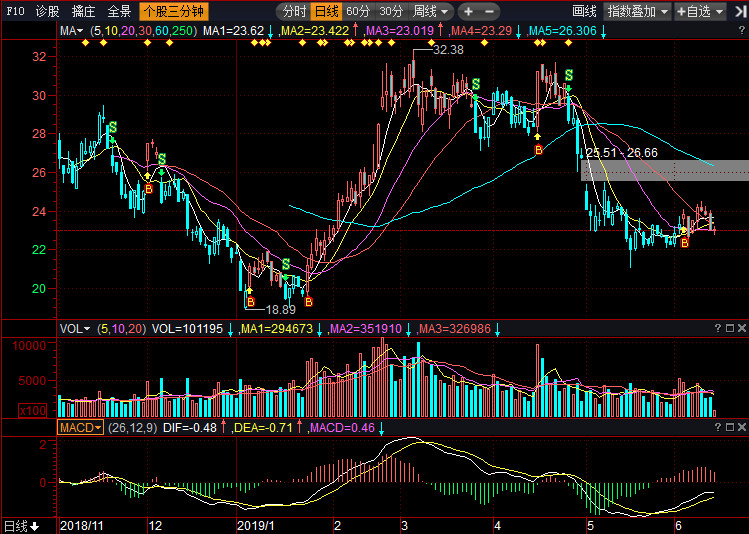Open the 周线 period dropdown
749x534 pixels.
coord(432,12)
